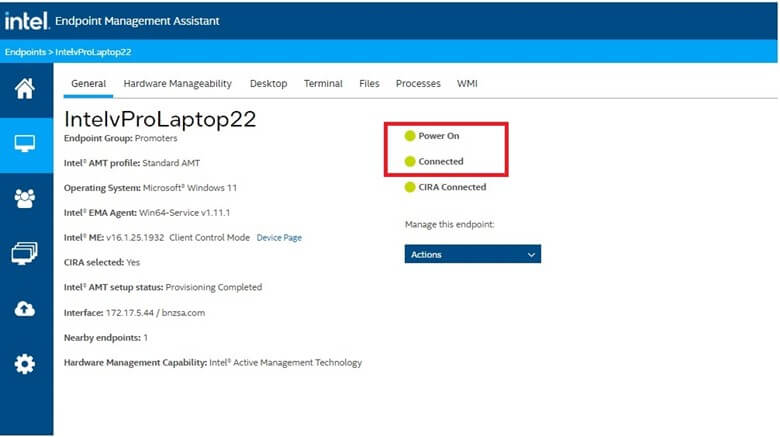Click the v16.1.25.1932 Intel ME version

coord(135,238)
